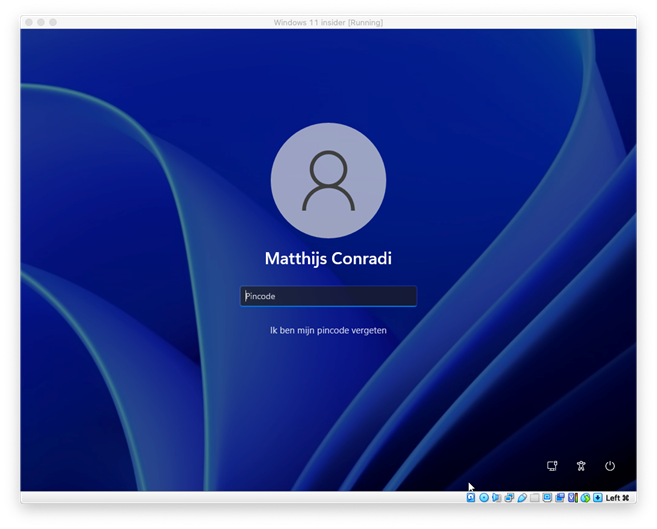Click the Pincode input field
The image size is (657, 529).
point(328,296)
